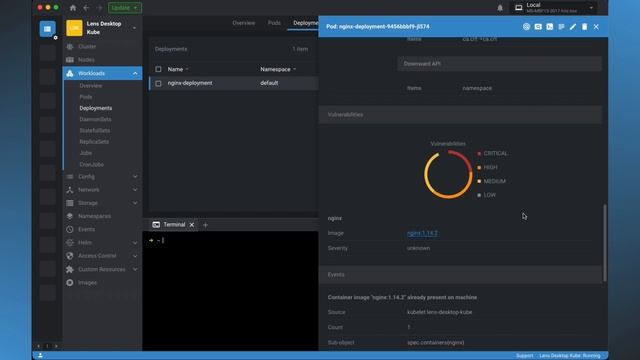Open StatefulSets under Workloads

point(95,130)
